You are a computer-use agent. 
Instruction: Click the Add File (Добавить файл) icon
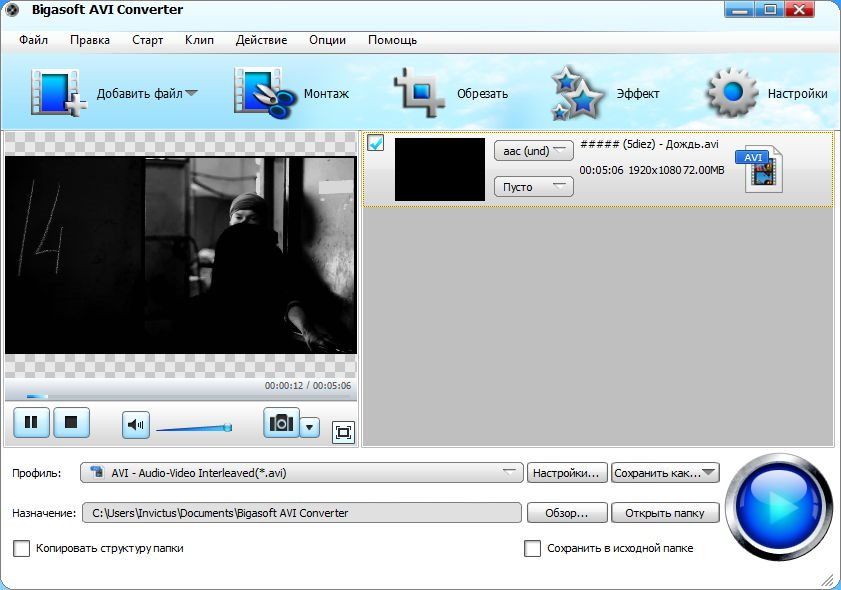tap(58, 93)
